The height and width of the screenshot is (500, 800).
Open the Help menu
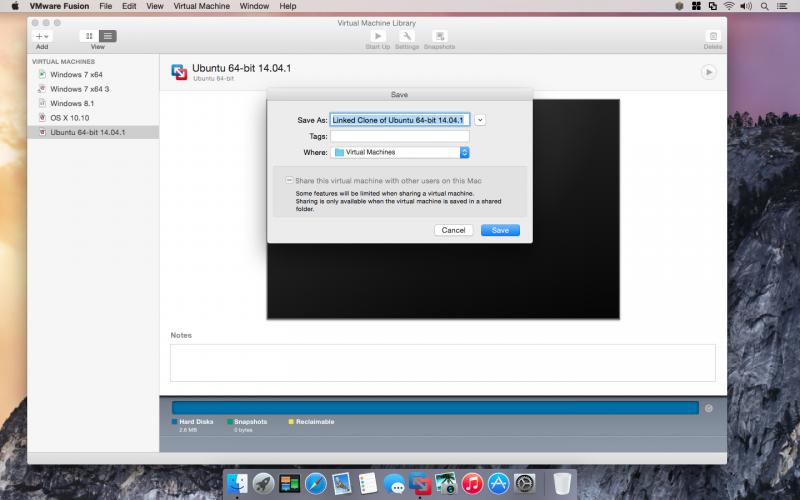point(288,6)
